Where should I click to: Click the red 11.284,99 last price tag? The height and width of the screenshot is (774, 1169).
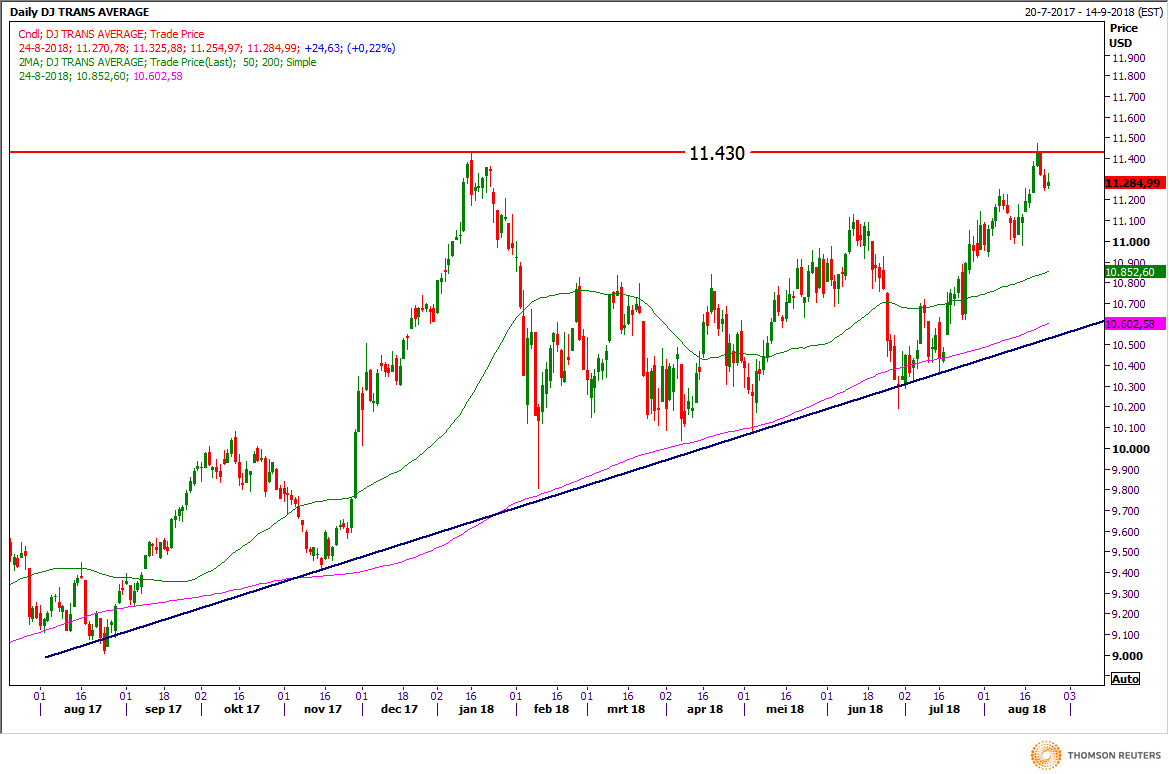1133,183
